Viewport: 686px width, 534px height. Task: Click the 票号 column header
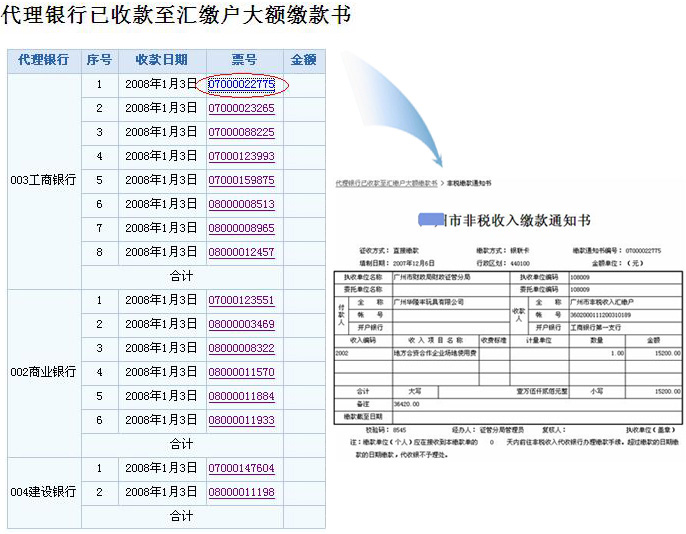pyautogui.click(x=244, y=60)
